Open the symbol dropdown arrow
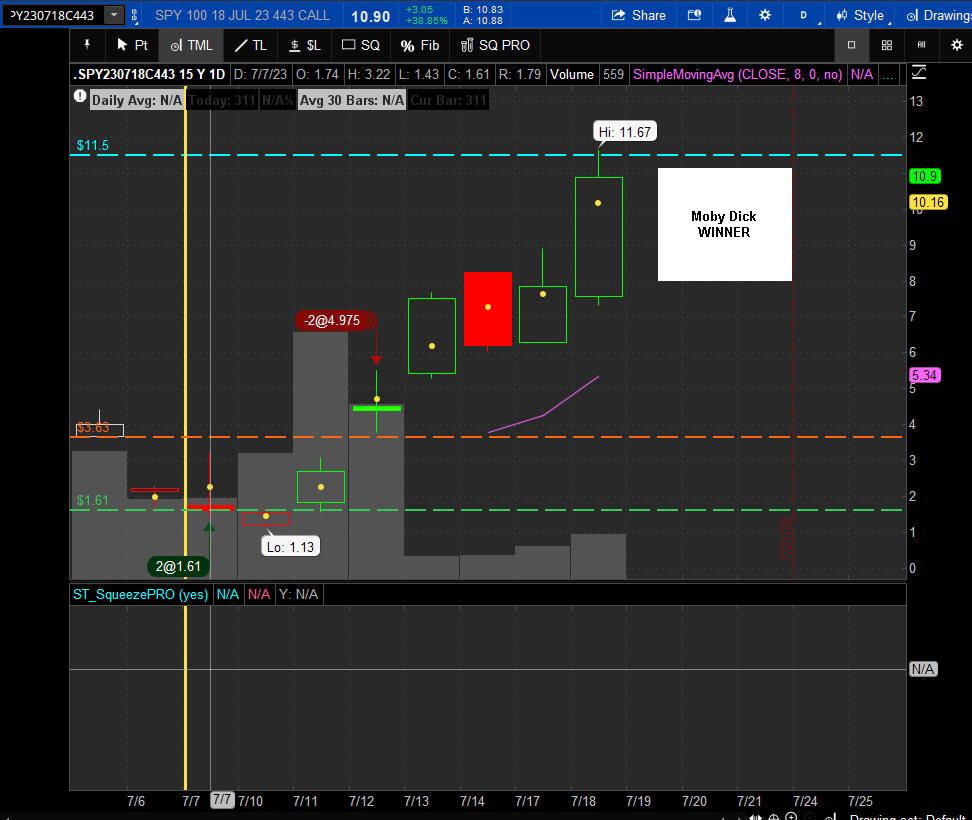 coord(114,15)
